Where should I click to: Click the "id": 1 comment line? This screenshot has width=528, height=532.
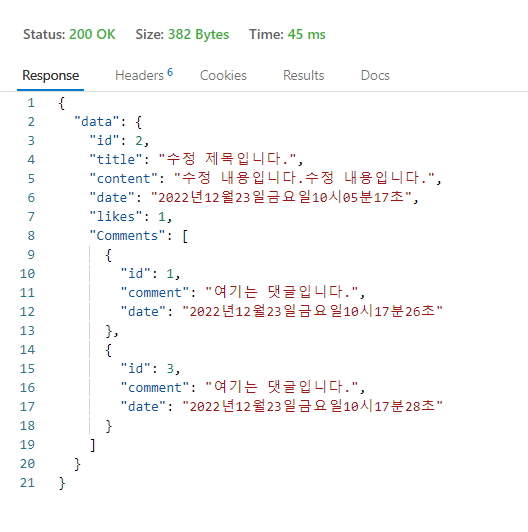tap(150, 273)
